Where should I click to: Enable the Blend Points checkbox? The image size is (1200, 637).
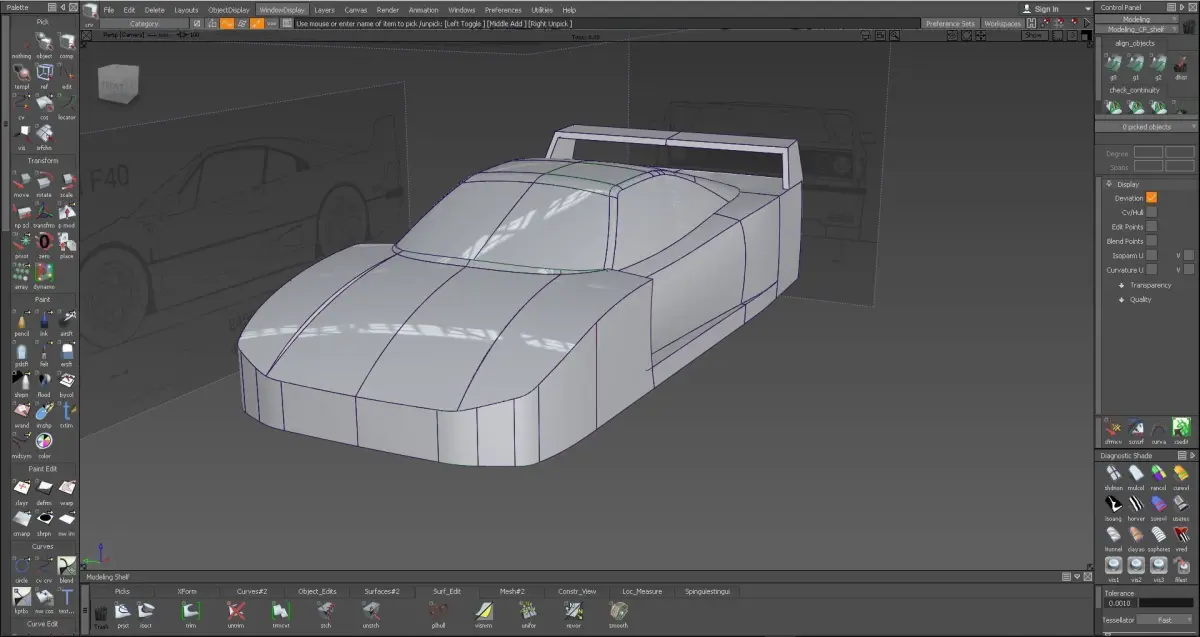pyautogui.click(x=1151, y=241)
